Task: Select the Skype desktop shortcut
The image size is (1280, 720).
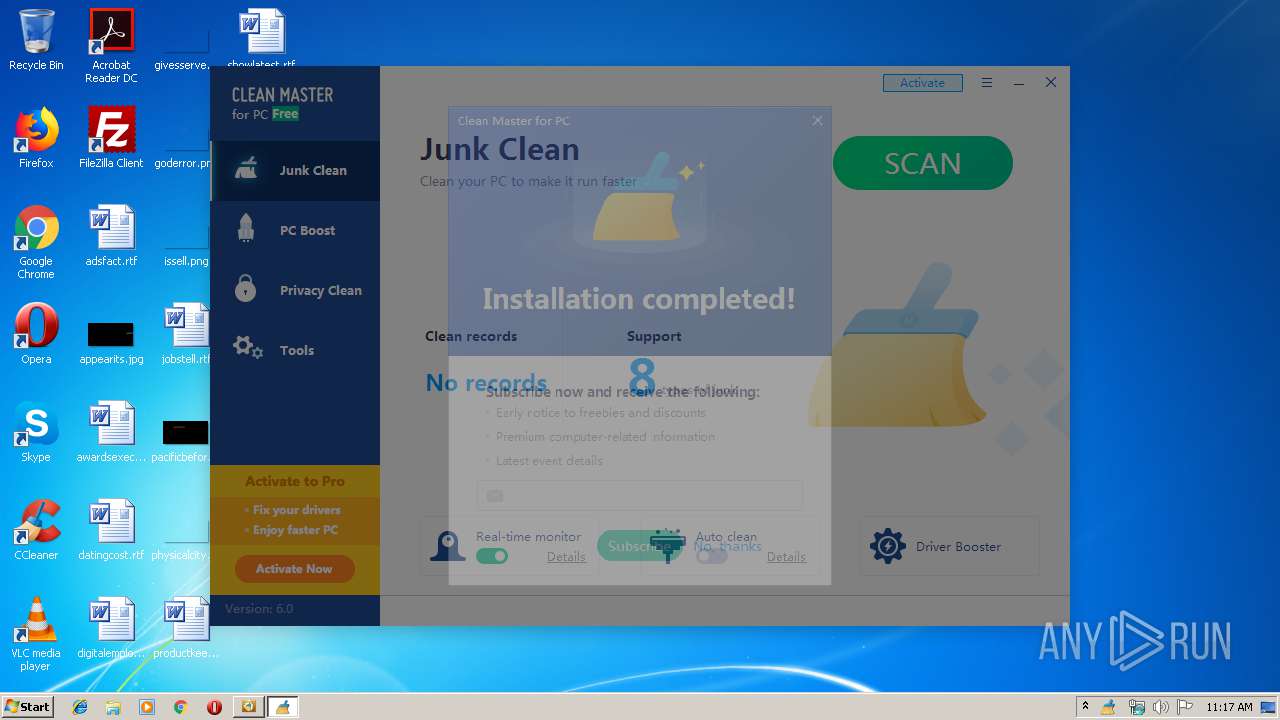Action: 36,431
